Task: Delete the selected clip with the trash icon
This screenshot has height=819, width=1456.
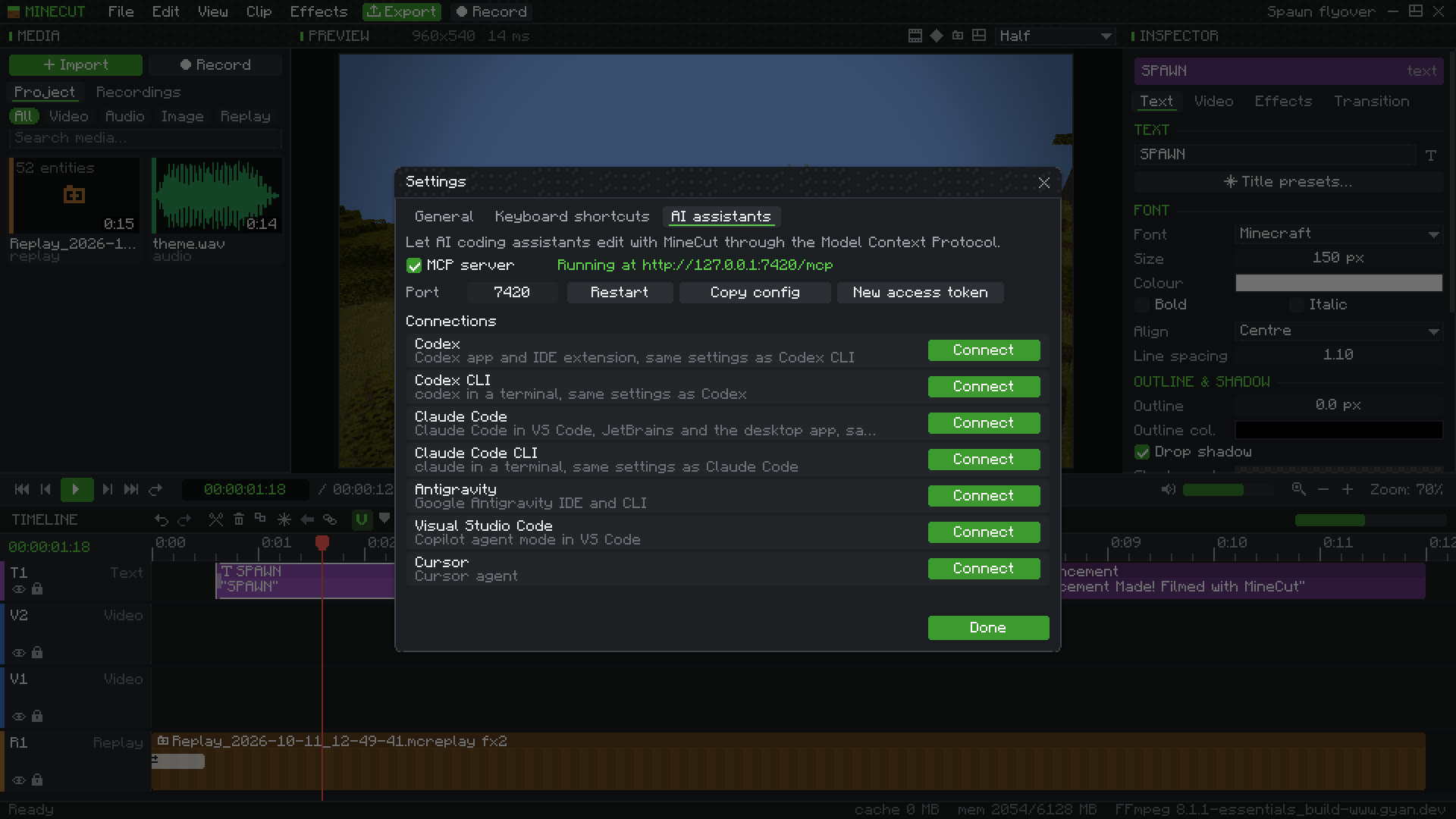Action: tap(239, 519)
